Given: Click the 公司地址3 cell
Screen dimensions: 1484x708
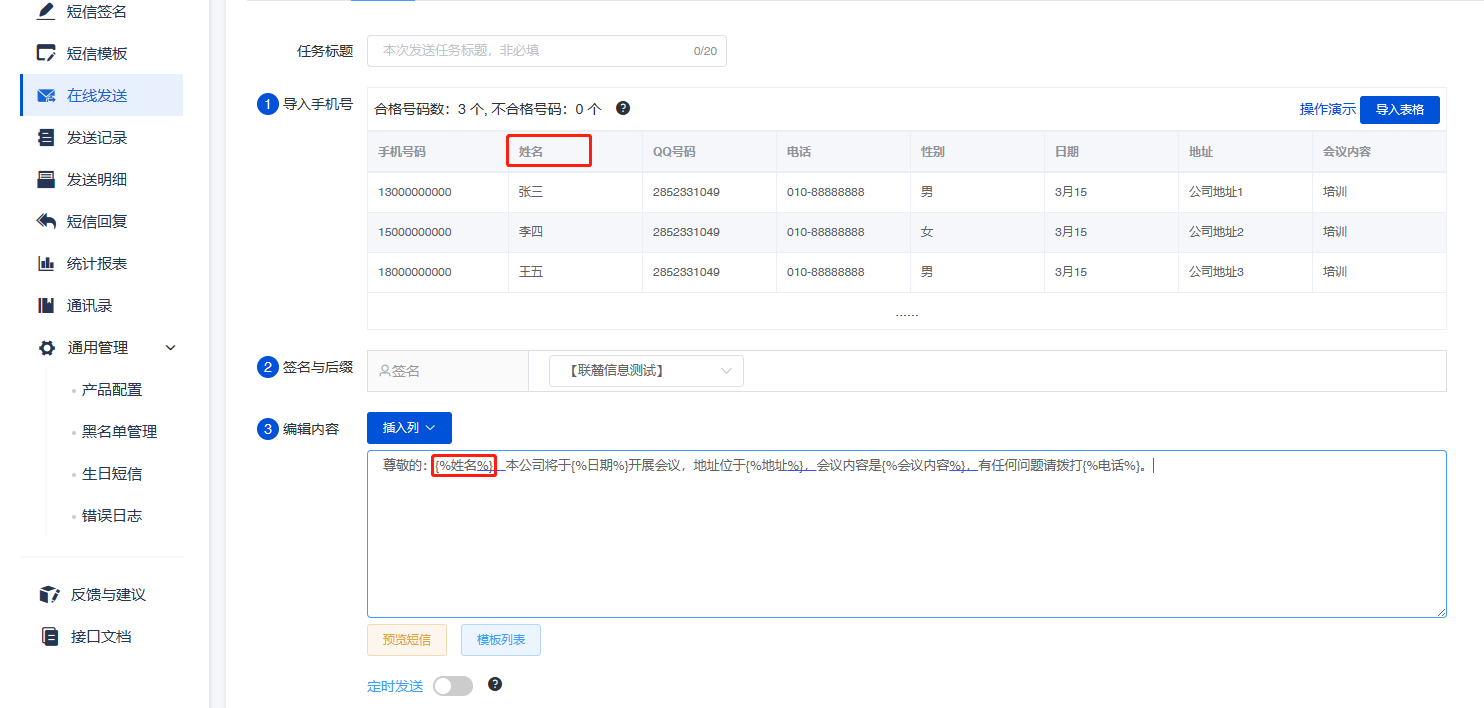Looking at the screenshot, I should coord(1245,272).
